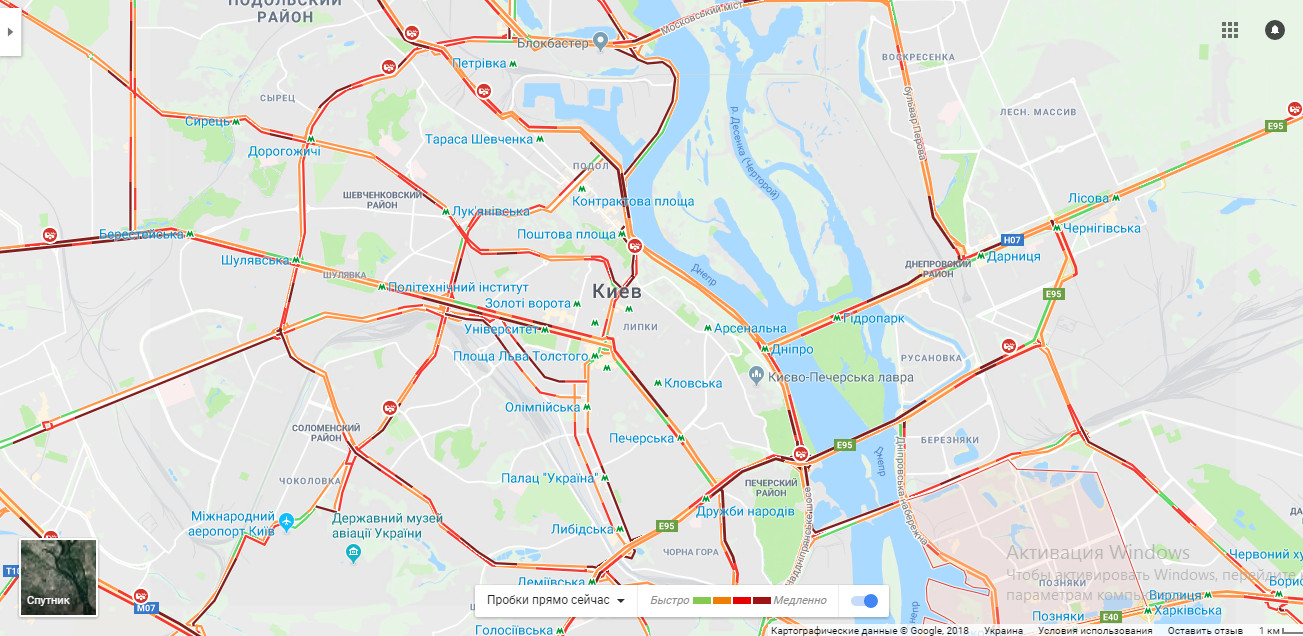
Task: Click the dark red Медленно legend color
Action: (x=762, y=600)
